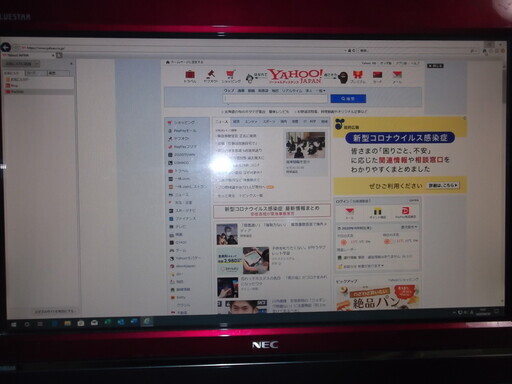Switch to the Feeds tab in Favorites panel

36,73
